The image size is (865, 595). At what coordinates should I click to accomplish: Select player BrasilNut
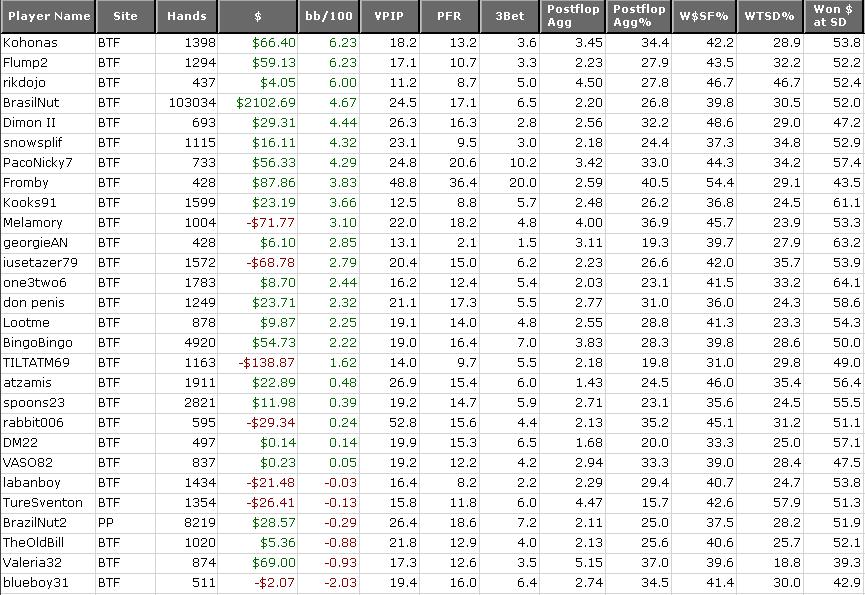[x=31, y=103]
